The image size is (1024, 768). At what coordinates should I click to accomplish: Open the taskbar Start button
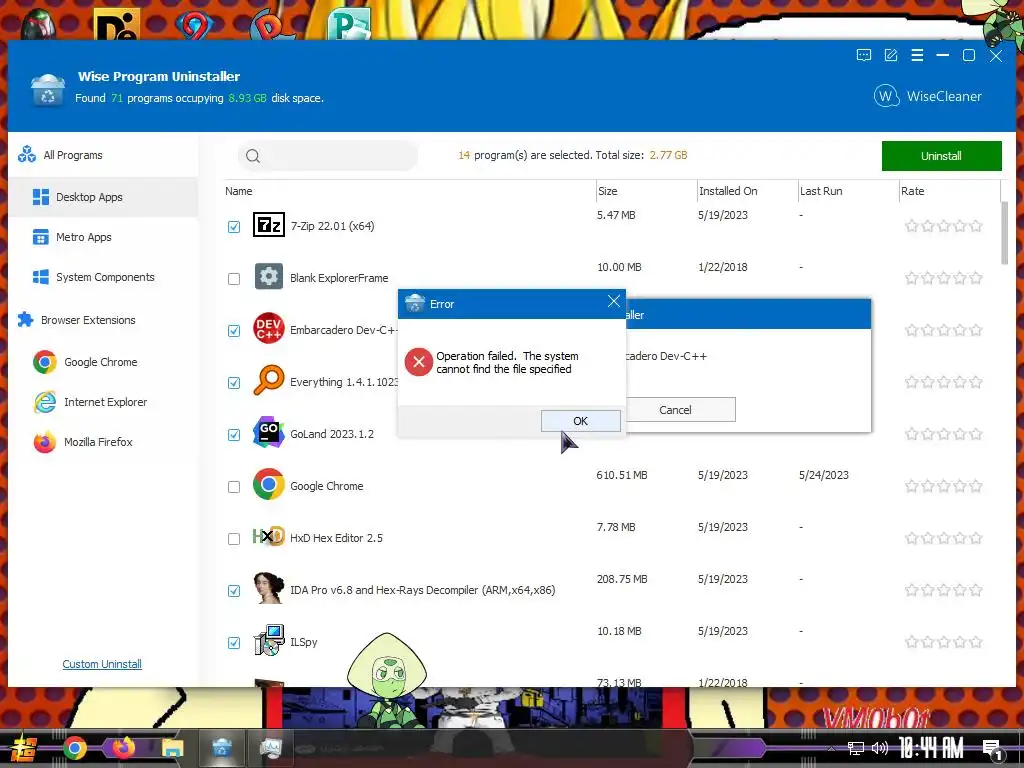(x=22, y=749)
